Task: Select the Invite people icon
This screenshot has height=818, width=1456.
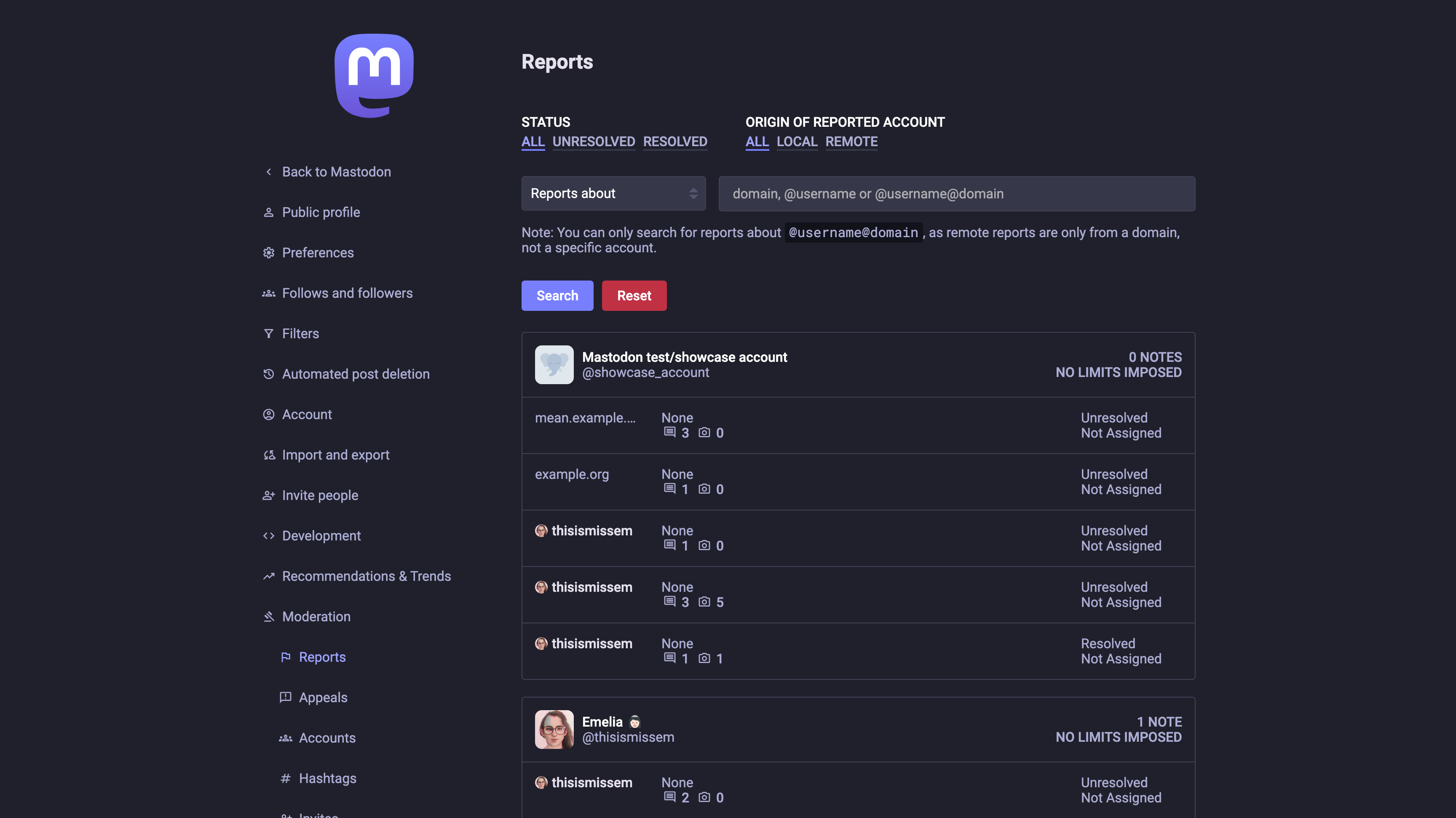Action: point(269,495)
